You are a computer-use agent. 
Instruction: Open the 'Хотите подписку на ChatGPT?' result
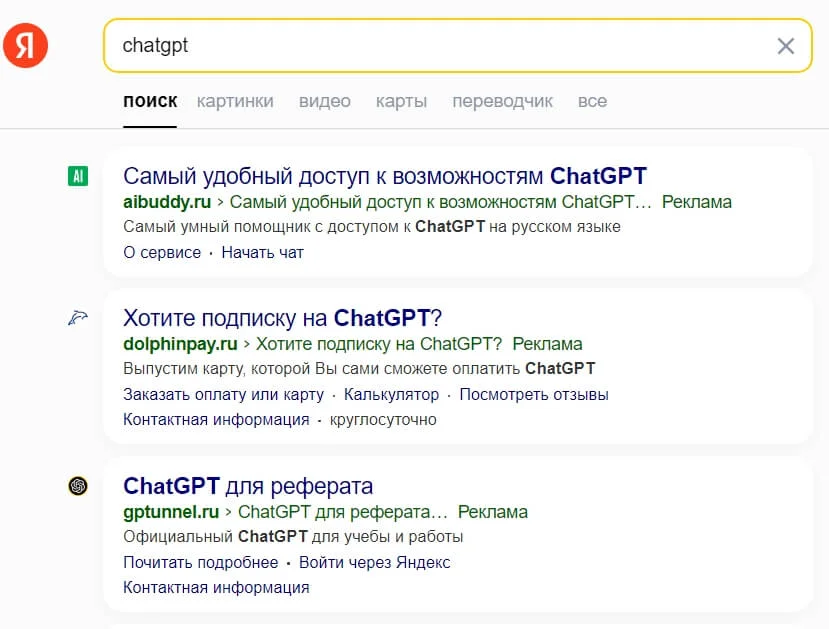[282, 318]
